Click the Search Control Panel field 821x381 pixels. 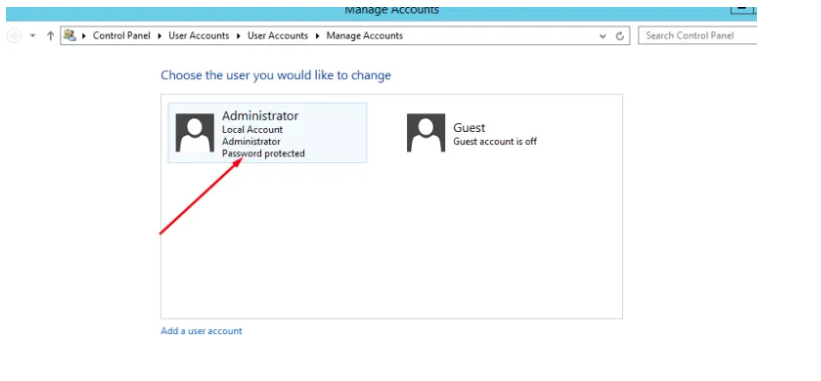(697, 36)
